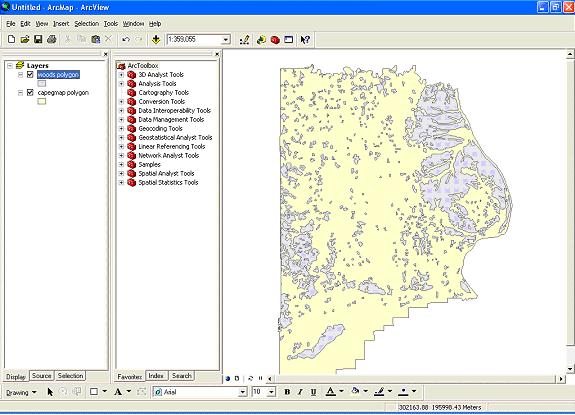Click the Paste clipboard icon

[96, 39]
